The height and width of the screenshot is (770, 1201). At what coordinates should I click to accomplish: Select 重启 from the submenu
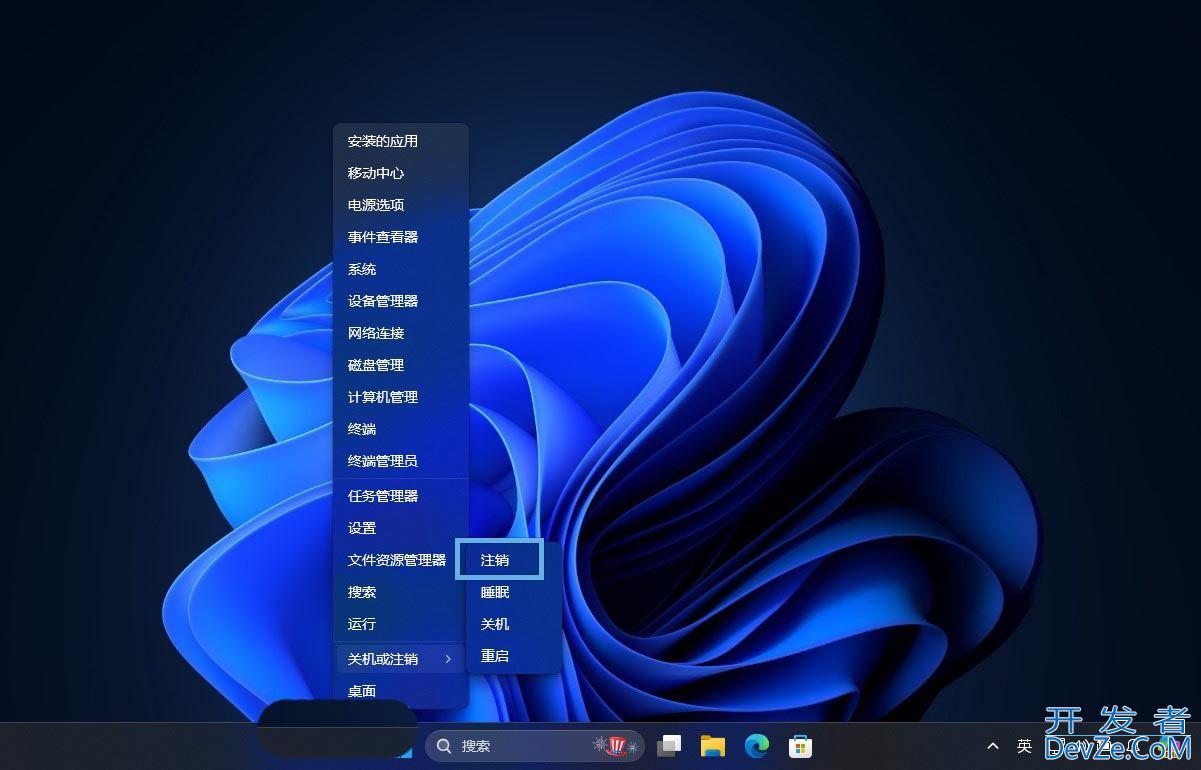(513, 656)
